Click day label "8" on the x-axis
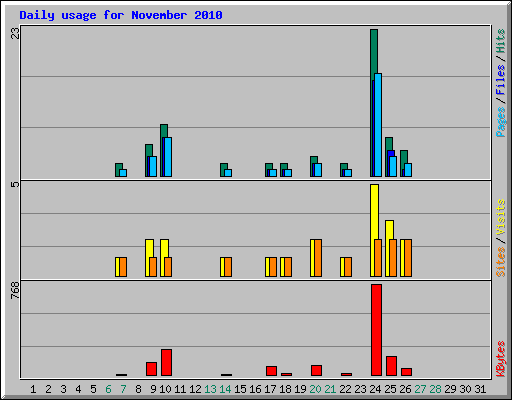Viewport: 512px width, 400px height. tap(138, 389)
